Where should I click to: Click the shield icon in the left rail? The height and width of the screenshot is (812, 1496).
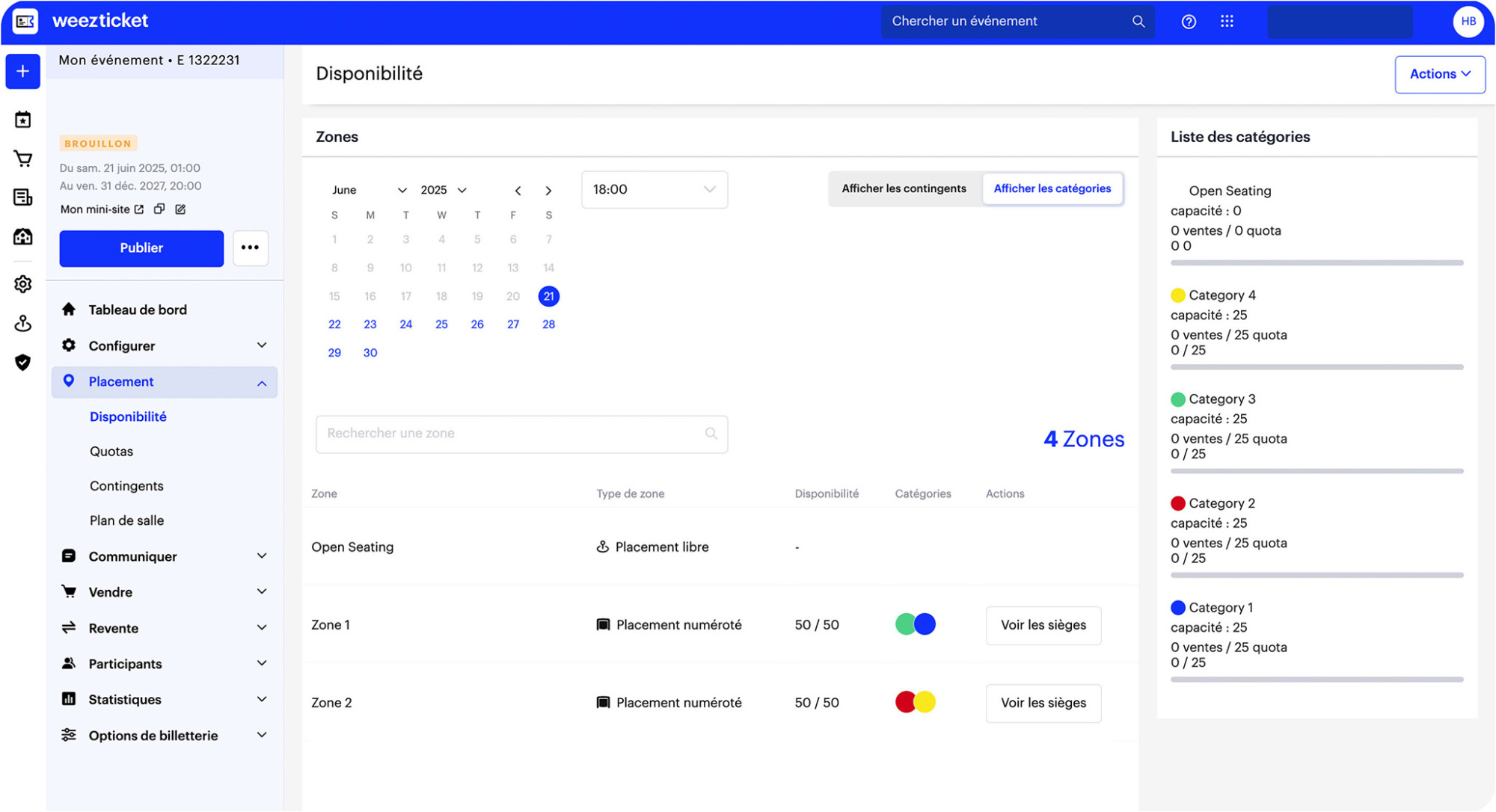point(22,363)
